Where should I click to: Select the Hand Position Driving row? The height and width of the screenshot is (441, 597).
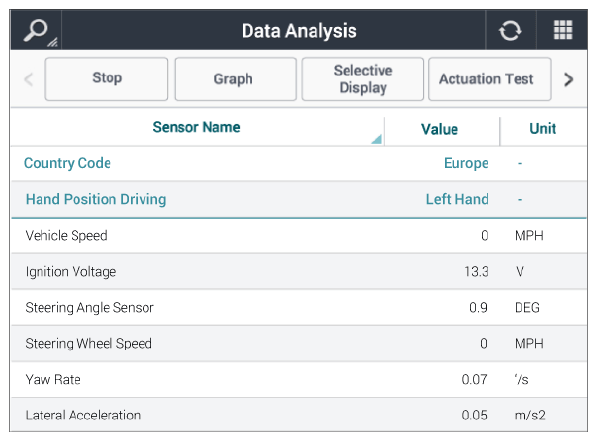click(299, 200)
